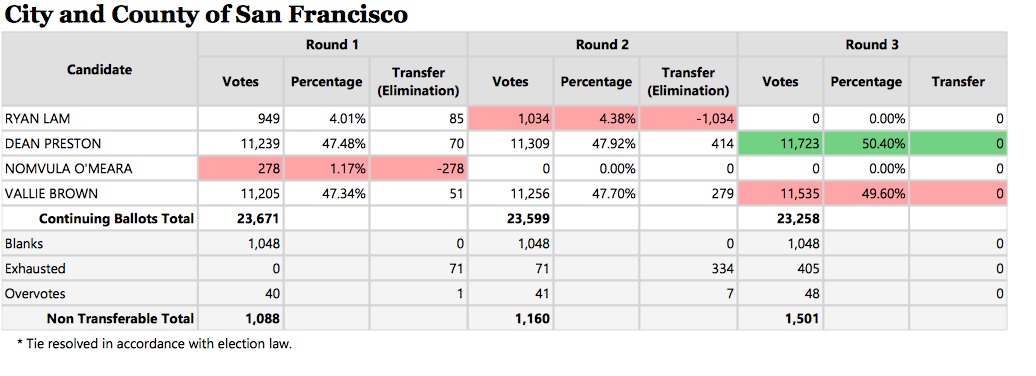Click the red -1,034 transfer cell

(689, 119)
